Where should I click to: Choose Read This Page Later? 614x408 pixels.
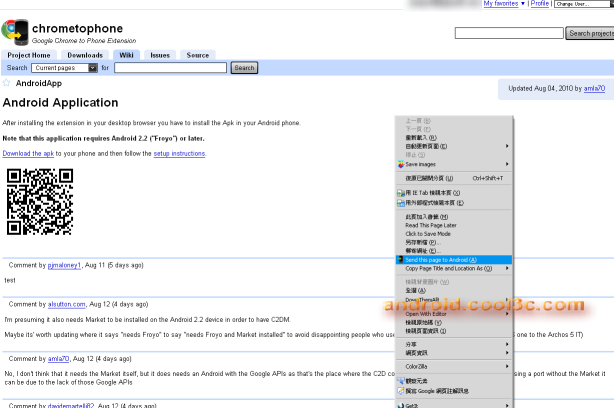click(453, 225)
